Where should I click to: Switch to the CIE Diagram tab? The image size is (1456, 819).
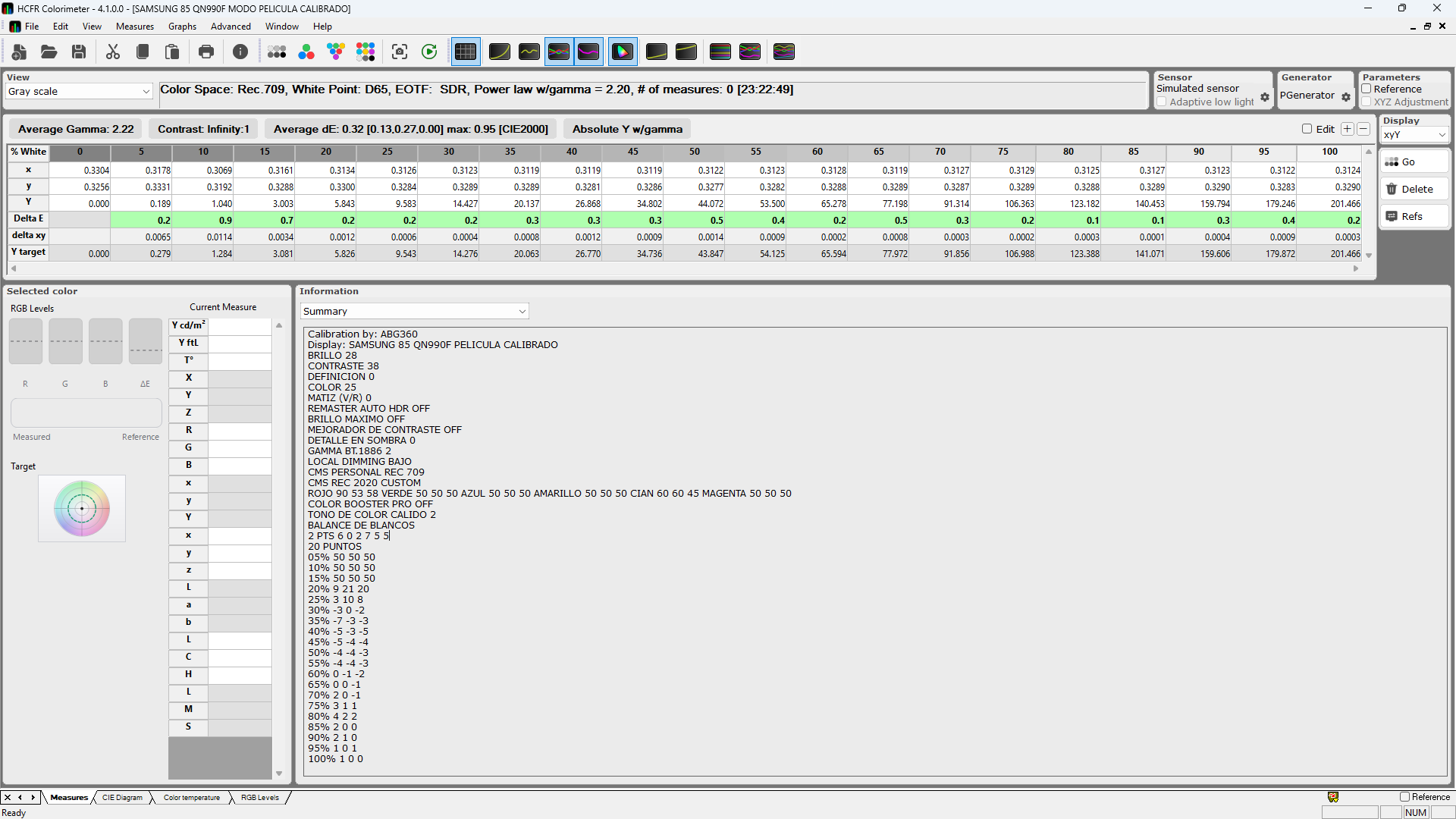(x=122, y=798)
